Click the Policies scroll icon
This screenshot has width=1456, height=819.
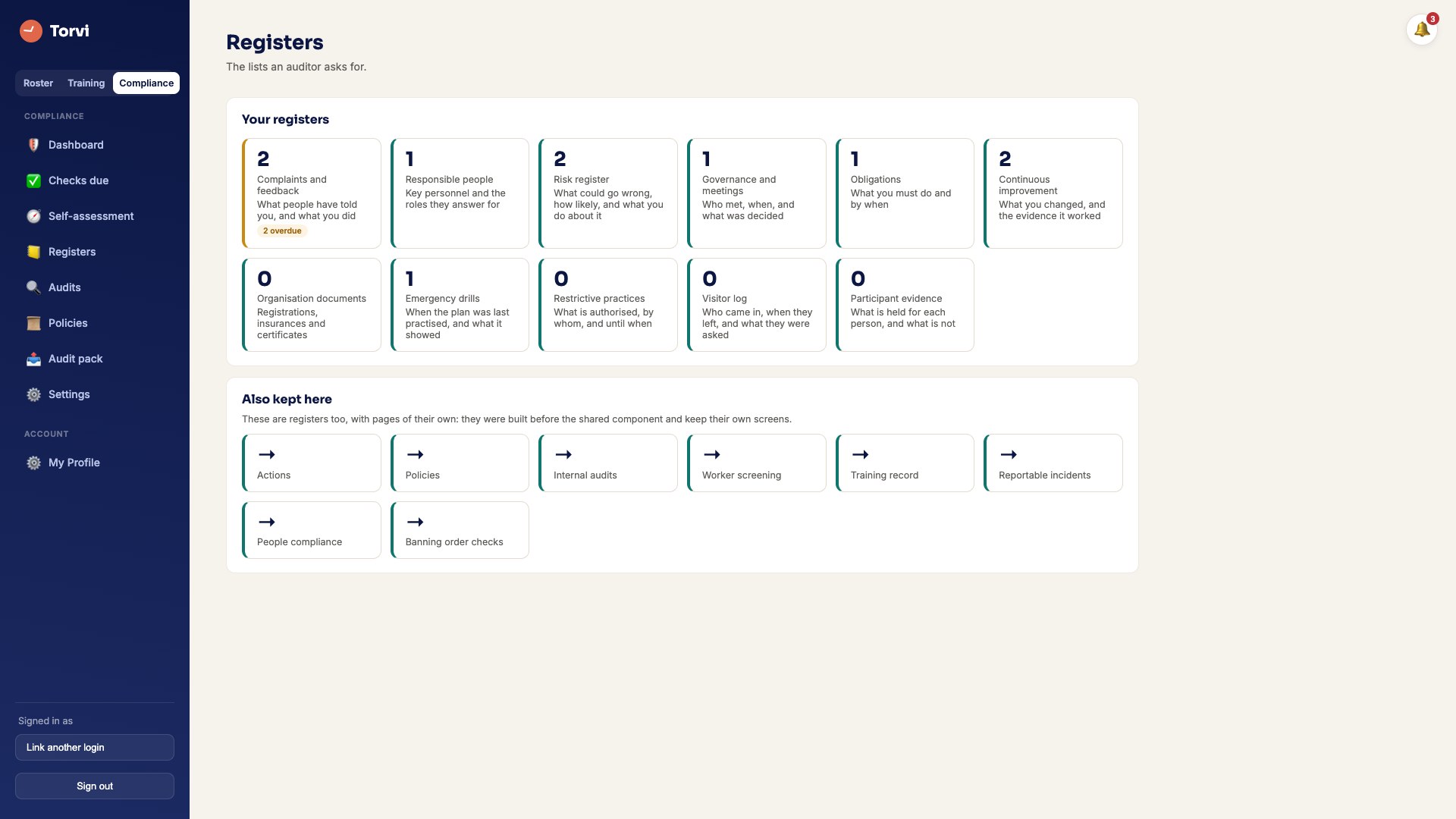click(x=33, y=323)
